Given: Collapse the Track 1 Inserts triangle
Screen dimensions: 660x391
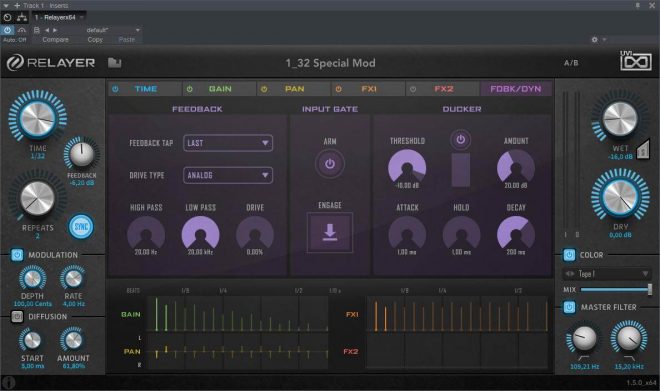Looking at the screenshot, I should point(5,5).
